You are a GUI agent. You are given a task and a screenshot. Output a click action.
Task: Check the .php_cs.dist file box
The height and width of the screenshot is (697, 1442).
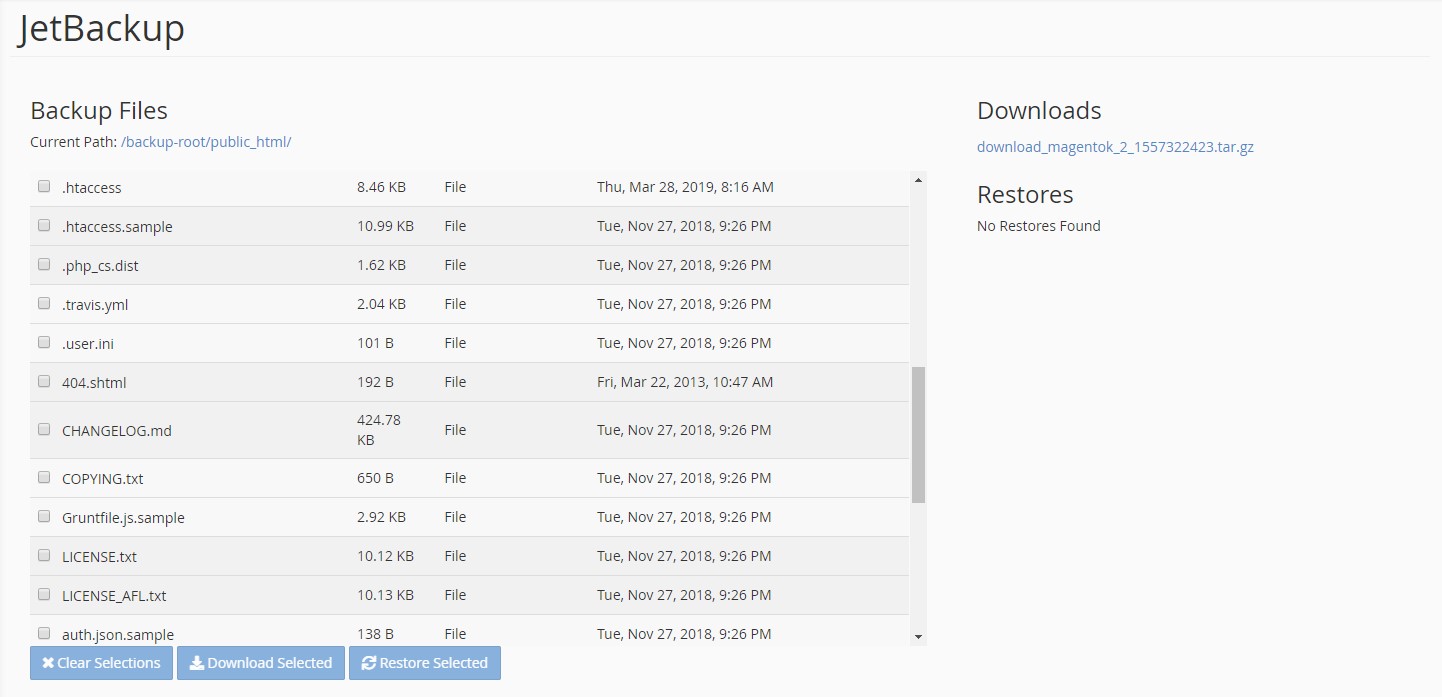[44, 264]
